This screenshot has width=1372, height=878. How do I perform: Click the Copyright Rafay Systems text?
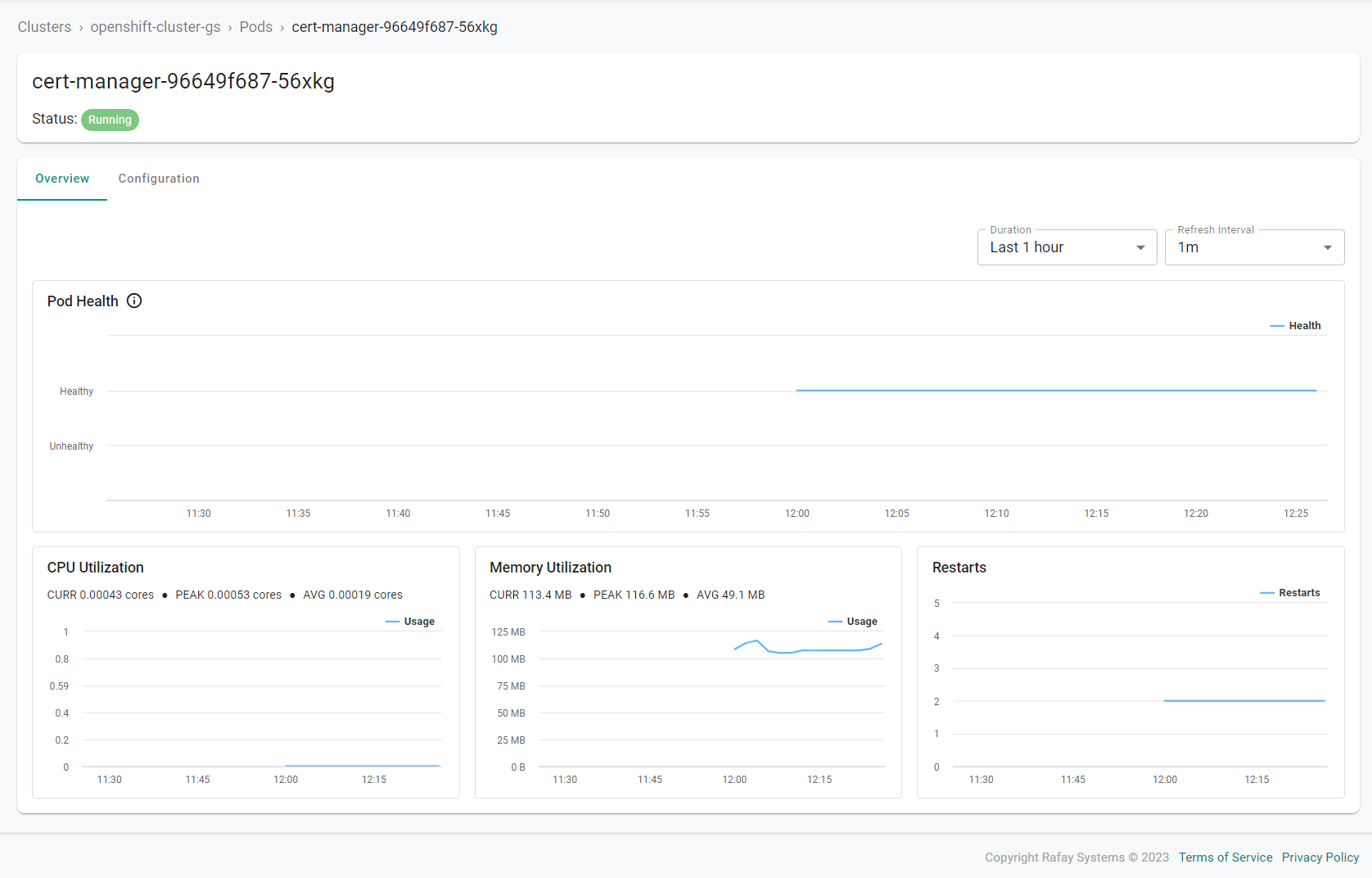point(1076,858)
